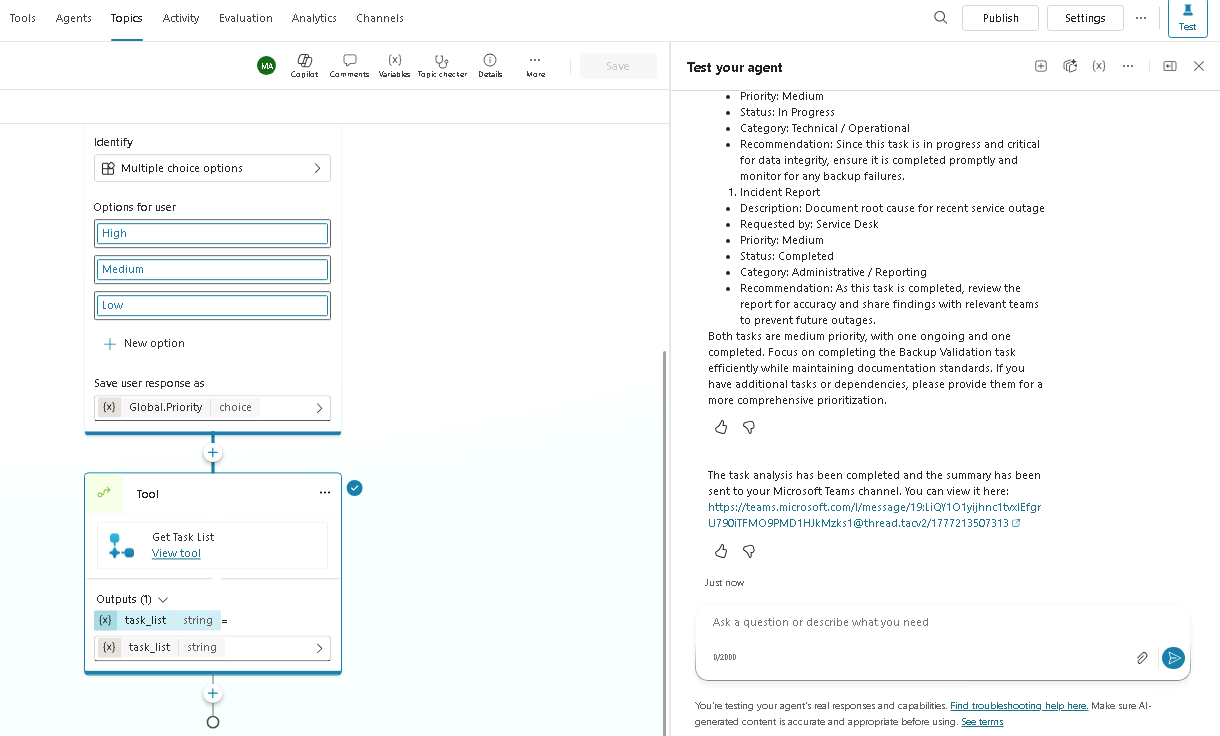
Task: Switch to the Tools tab
Action: pyautogui.click(x=22, y=18)
